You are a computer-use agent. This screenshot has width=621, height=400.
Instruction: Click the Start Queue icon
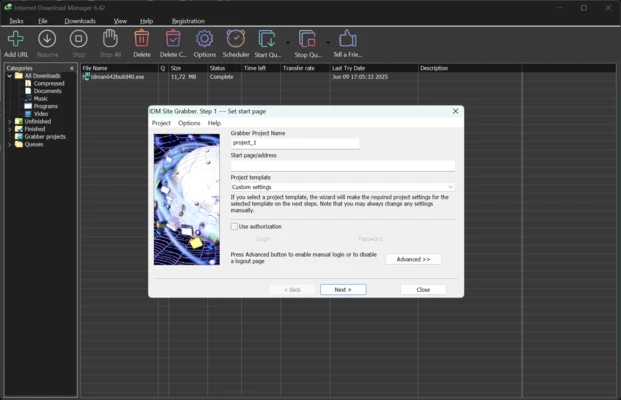click(267, 39)
